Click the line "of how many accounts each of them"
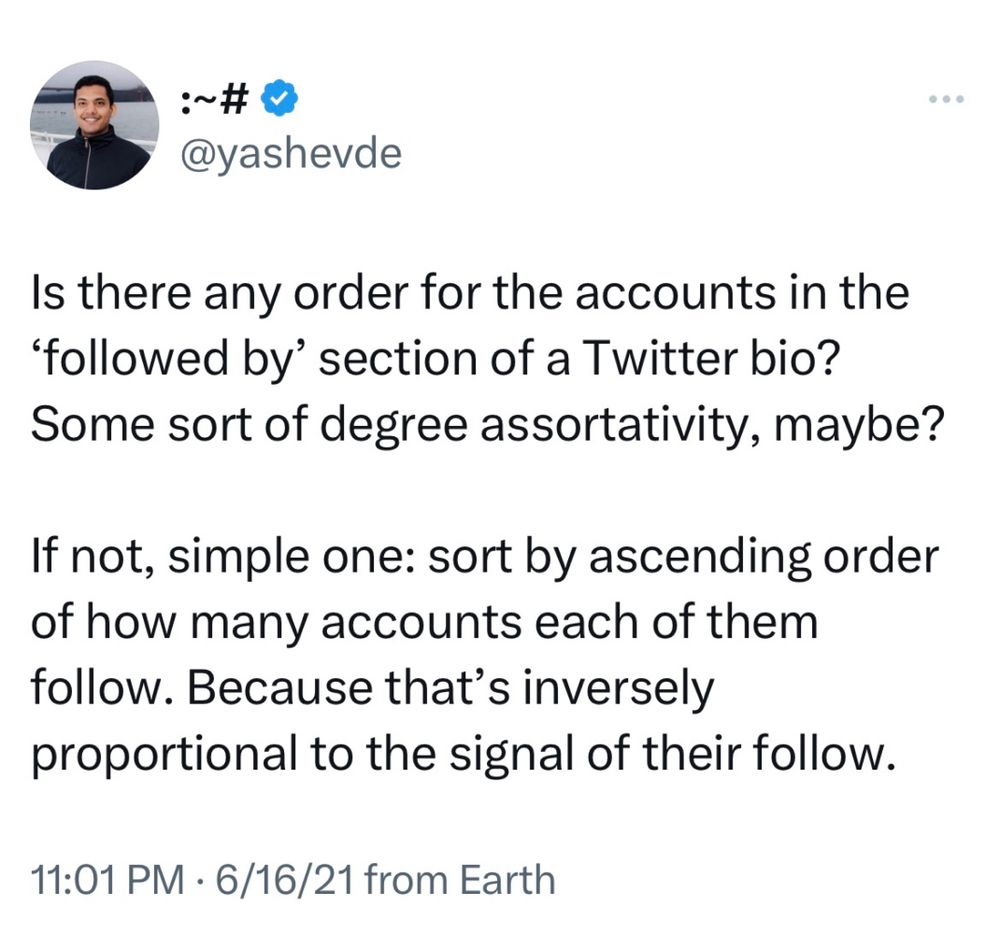This screenshot has width=1000, height=934. point(425,623)
